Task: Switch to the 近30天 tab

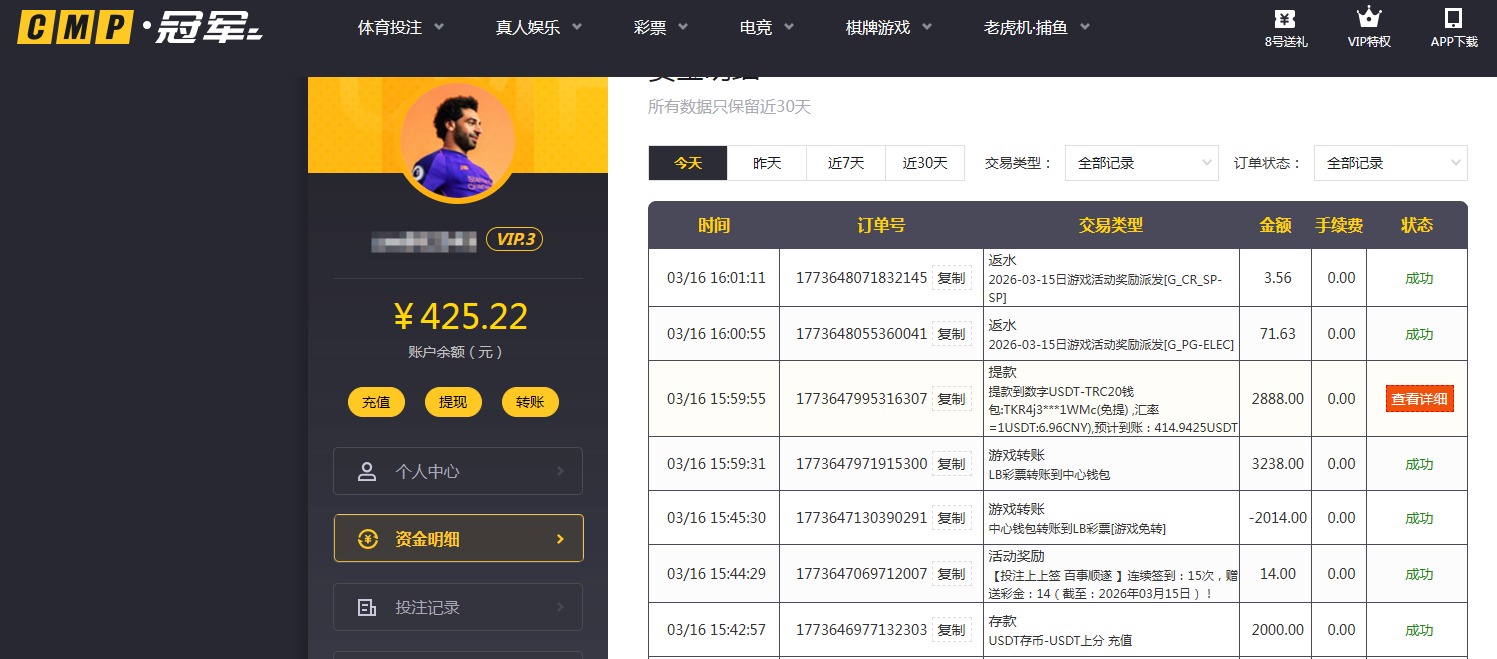Action: (x=924, y=162)
